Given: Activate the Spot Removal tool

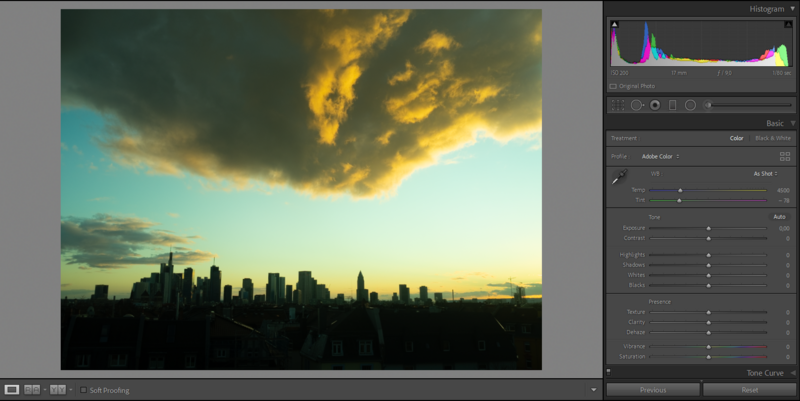Looking at the screenshot, I should pyautogui.click(x=637, y=105).
